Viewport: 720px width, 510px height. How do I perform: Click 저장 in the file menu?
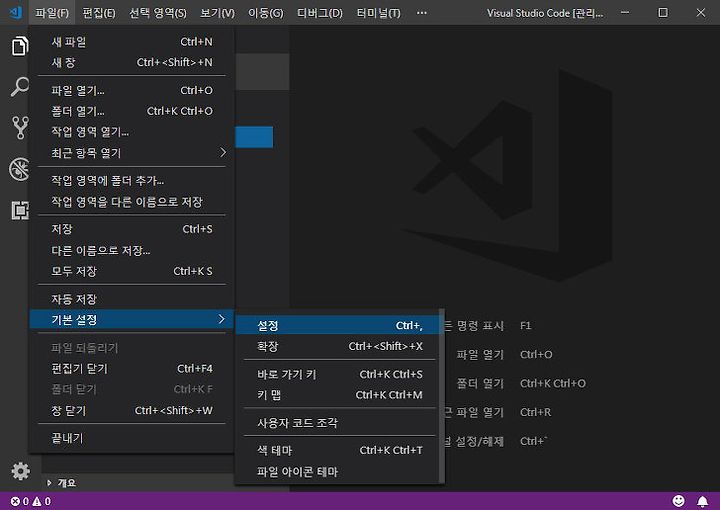point(132,229)
